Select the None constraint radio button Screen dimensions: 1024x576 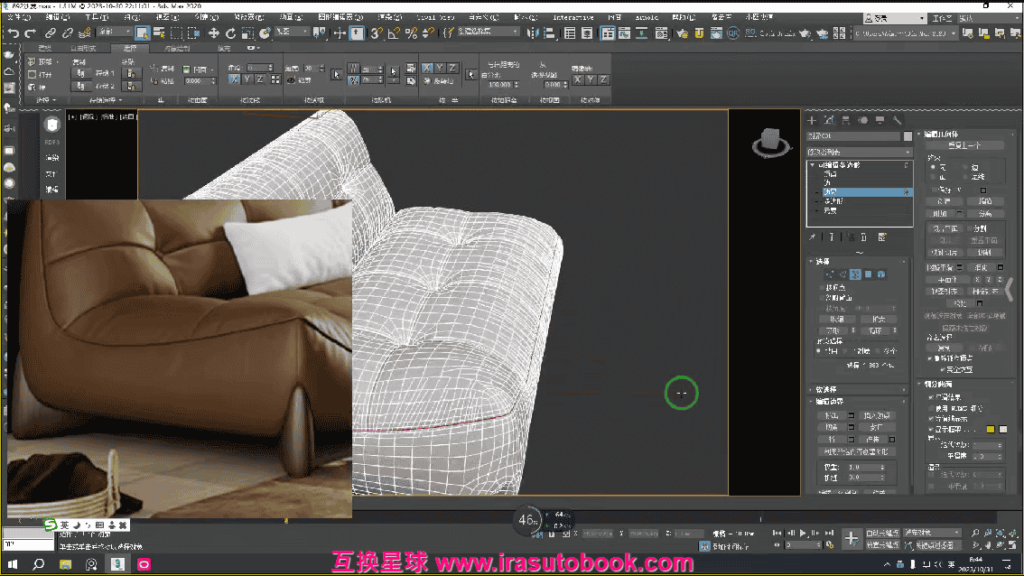click(x=933, y=167)
